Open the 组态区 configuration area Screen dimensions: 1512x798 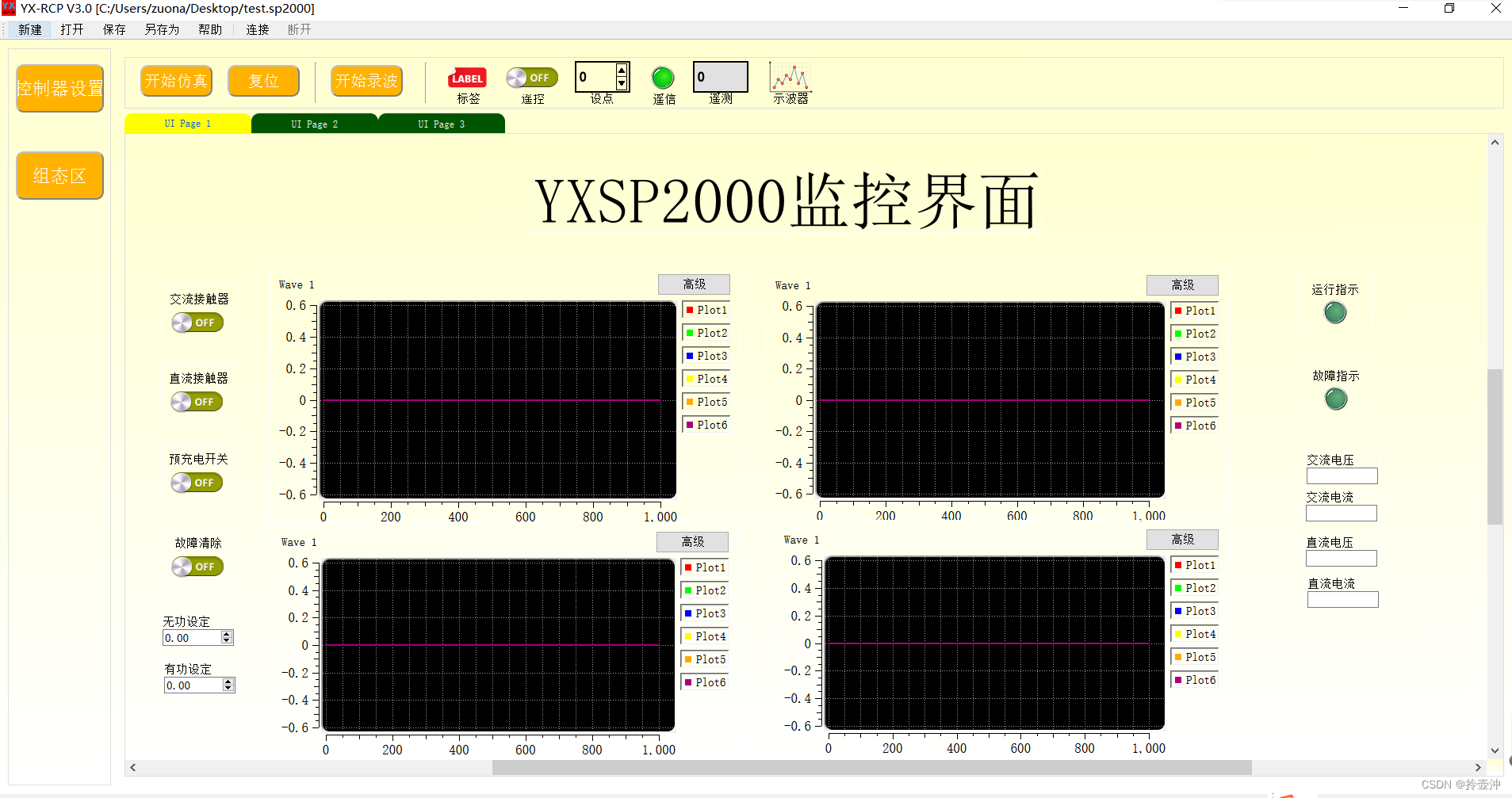[x=59, y=175]
